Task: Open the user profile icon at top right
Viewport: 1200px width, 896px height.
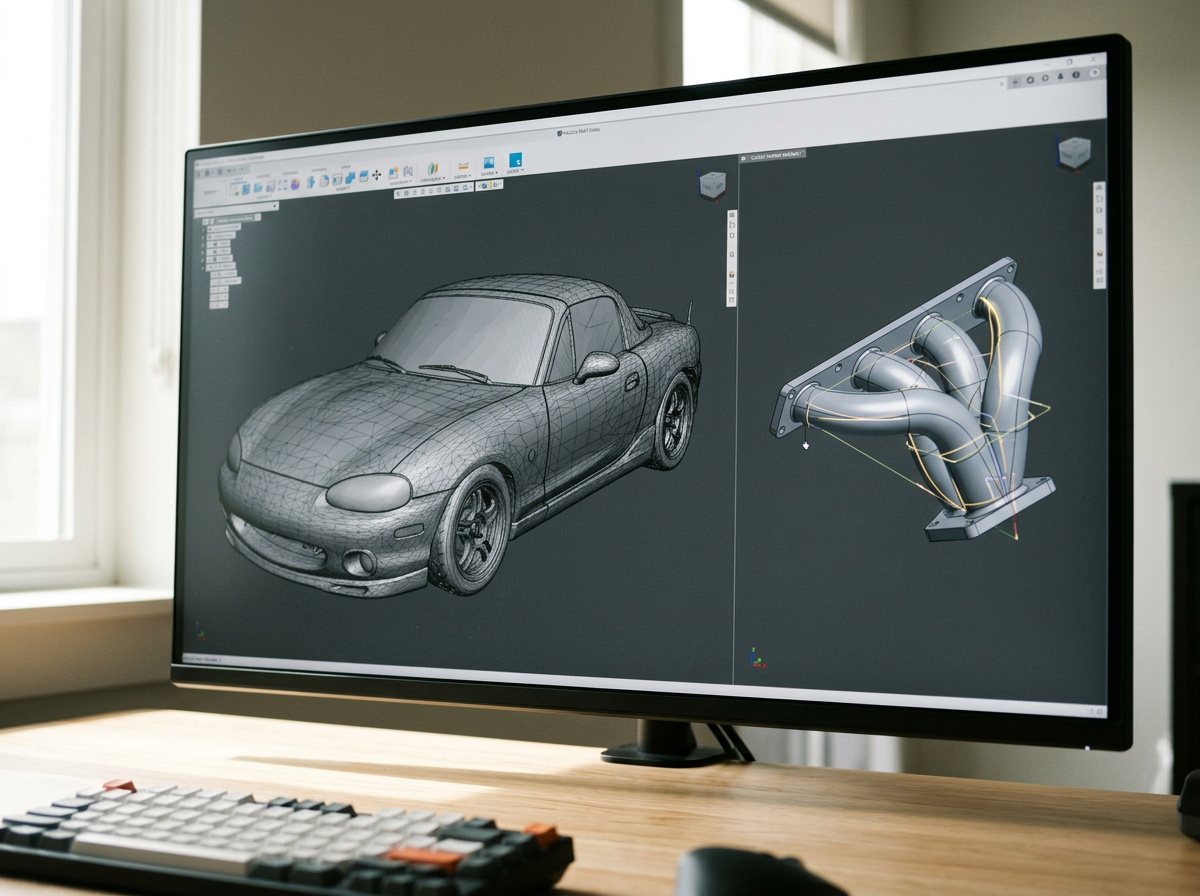Action: click(x=1095, y=73)
